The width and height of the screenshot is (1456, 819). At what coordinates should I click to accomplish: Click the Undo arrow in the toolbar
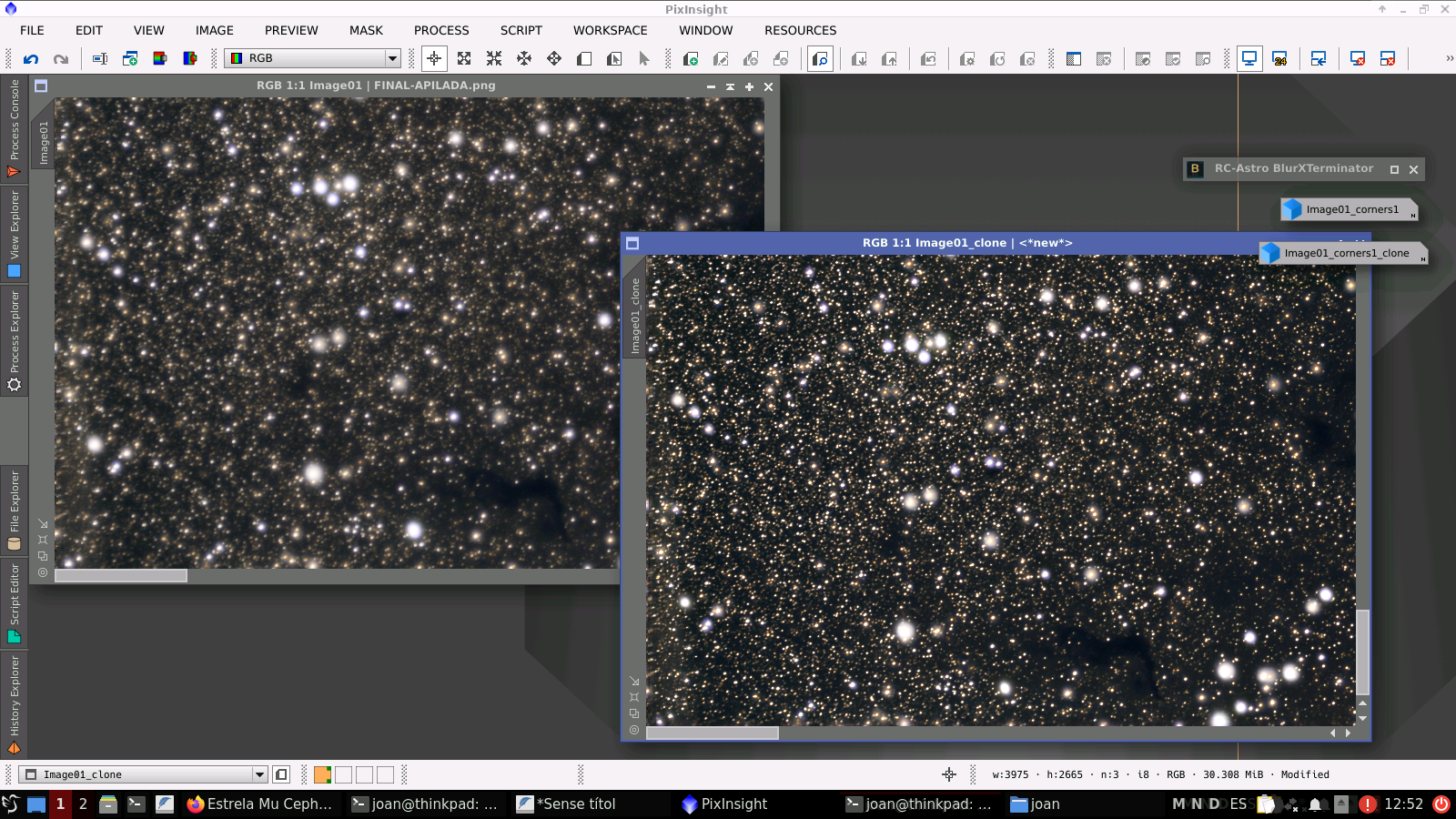tap(31, 59)
